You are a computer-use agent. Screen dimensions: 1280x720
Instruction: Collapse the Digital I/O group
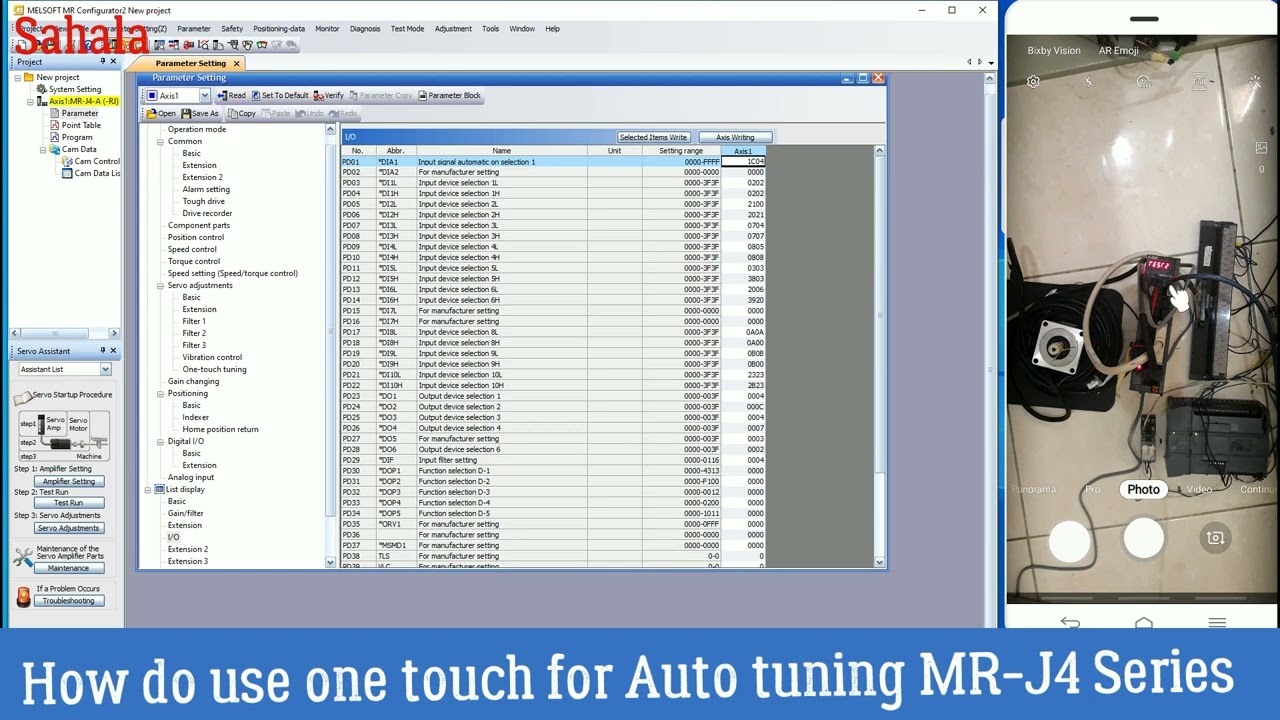click(160, 441)
